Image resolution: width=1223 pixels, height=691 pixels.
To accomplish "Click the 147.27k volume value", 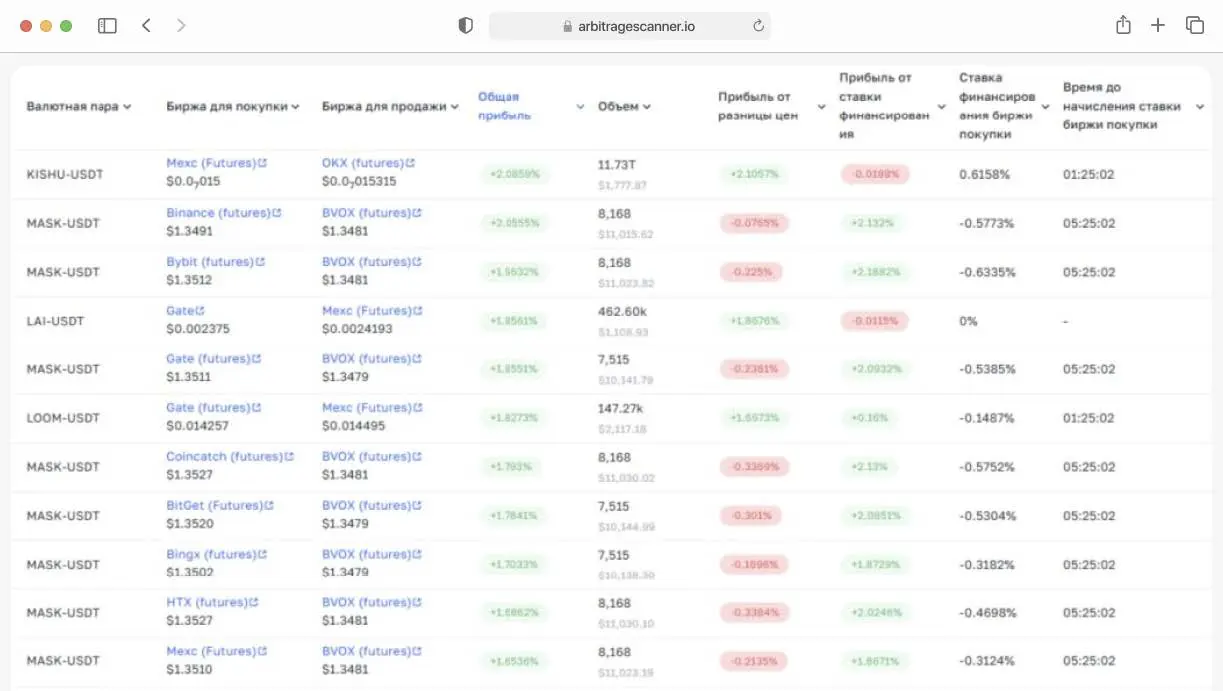I will [621, 410].
